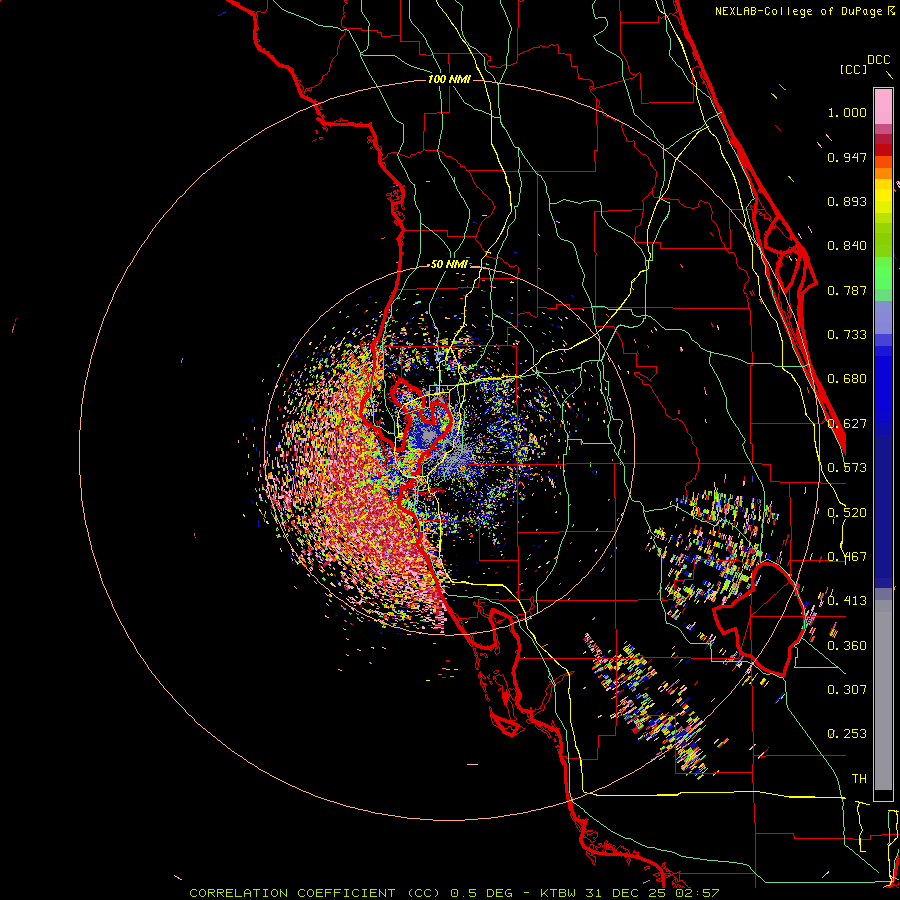Click the 50 NMI range ring label

pos(449,265)
